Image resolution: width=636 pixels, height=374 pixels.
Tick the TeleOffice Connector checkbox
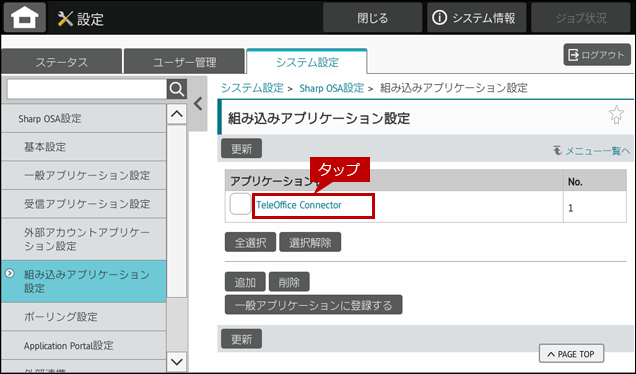[x=240, y=204]
